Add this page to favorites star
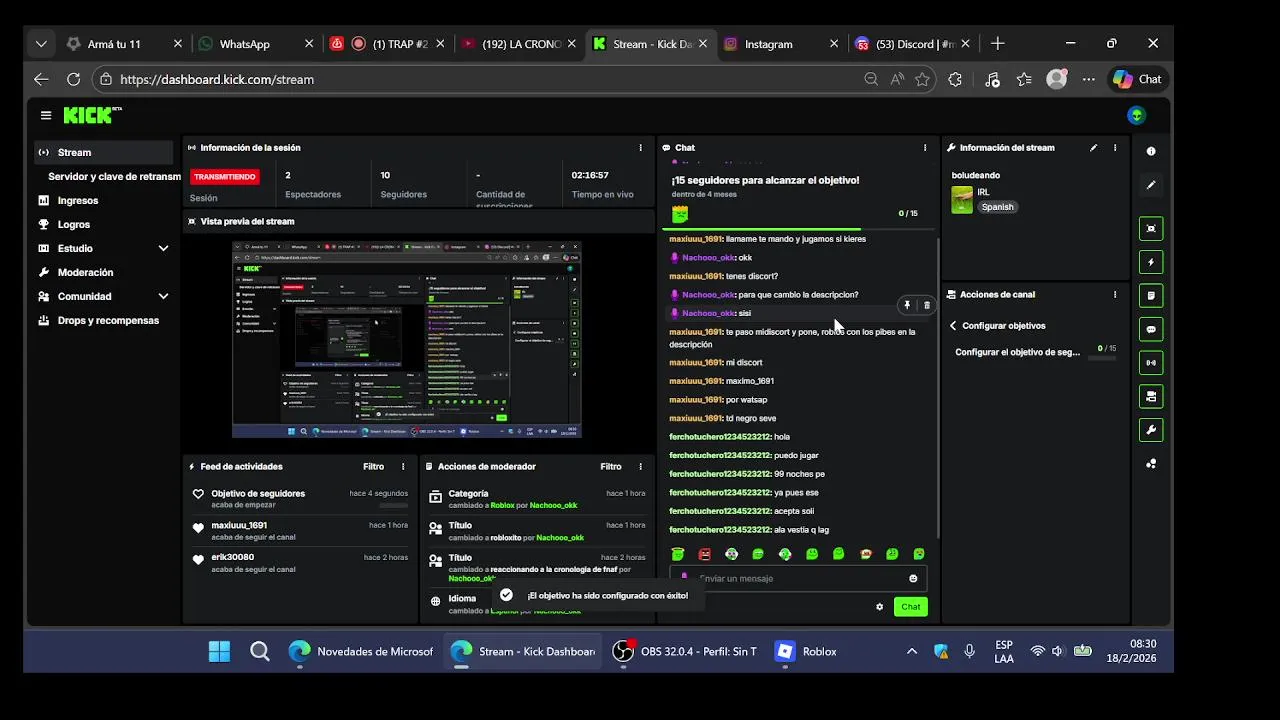 (922, 79)
